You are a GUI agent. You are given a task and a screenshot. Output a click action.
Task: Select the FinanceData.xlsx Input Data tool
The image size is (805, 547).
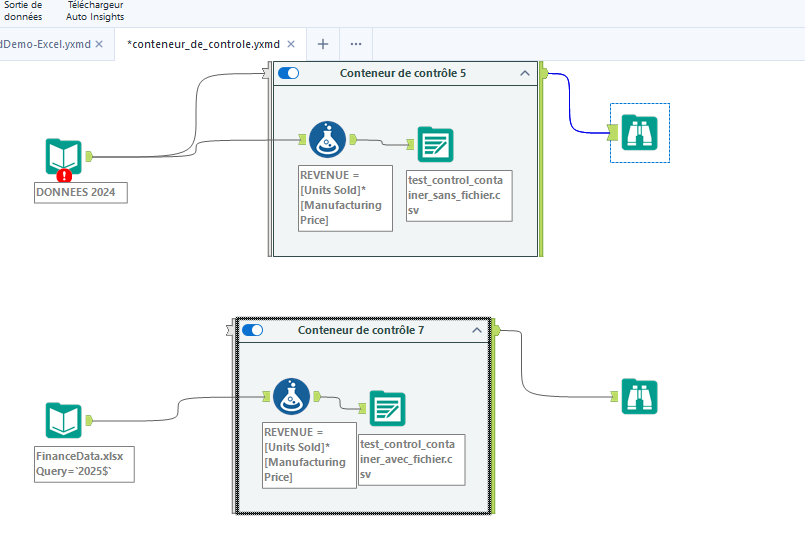pyautogui.click(x=63, y=420)
